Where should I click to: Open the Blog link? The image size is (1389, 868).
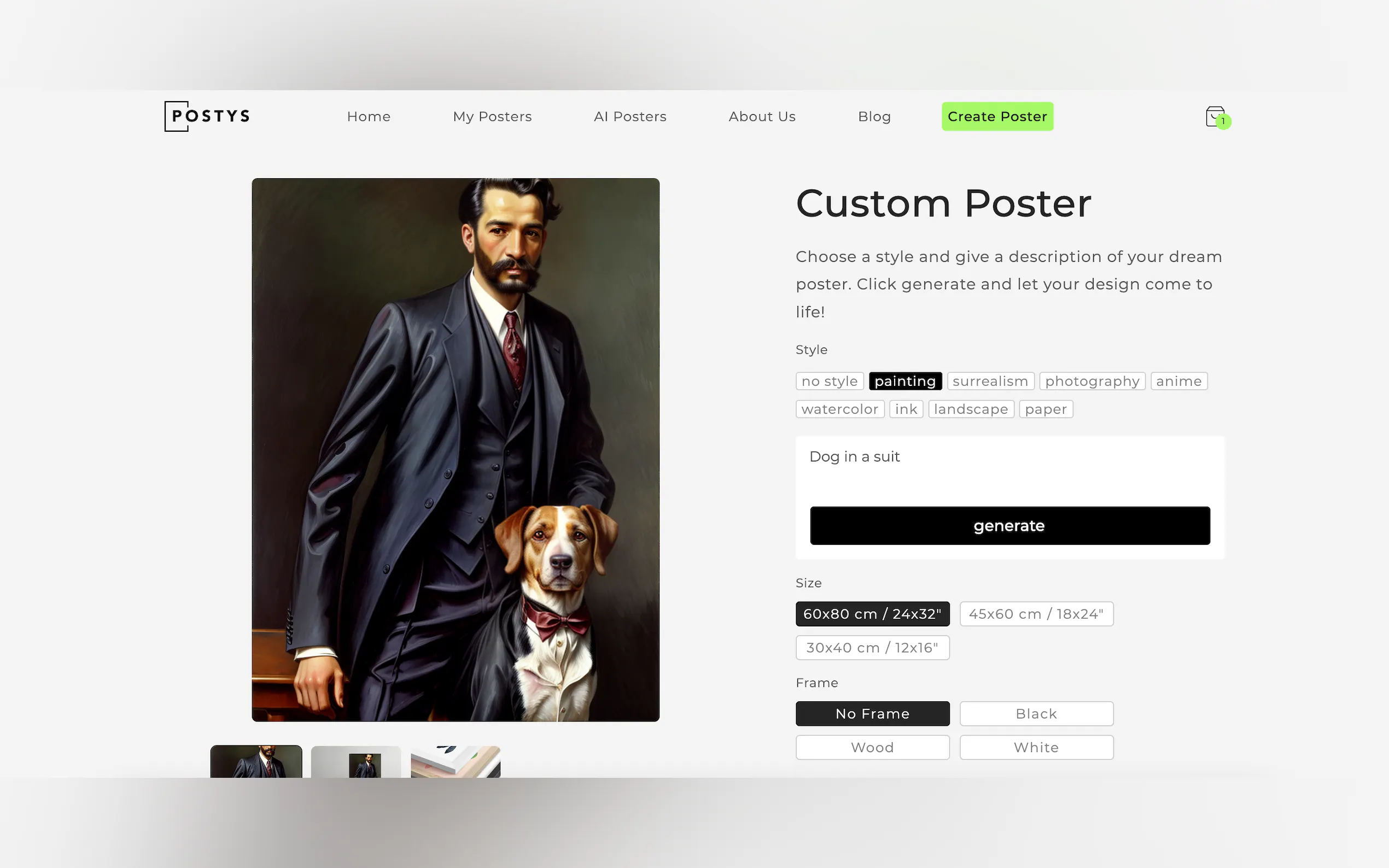point(874,116)
